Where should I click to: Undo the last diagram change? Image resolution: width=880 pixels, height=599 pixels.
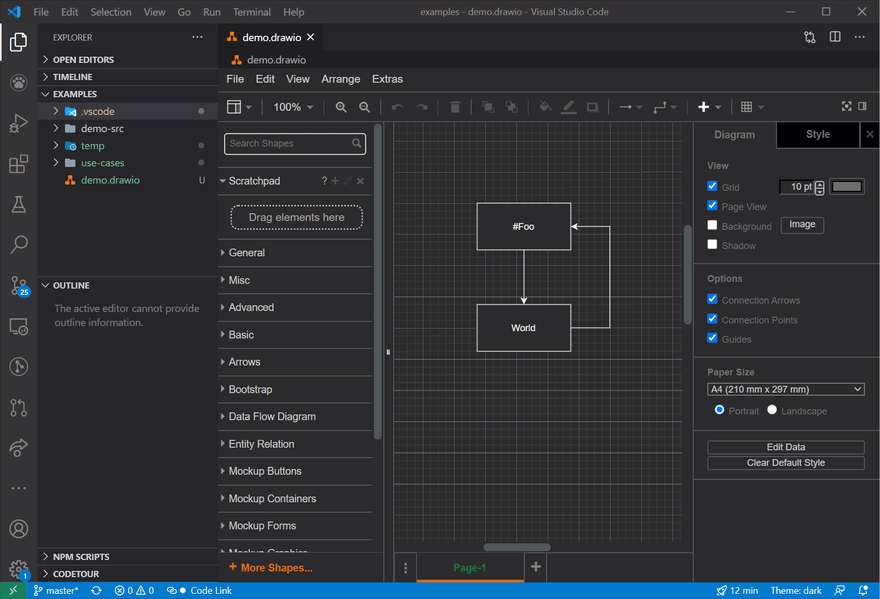tap(397, 106)
